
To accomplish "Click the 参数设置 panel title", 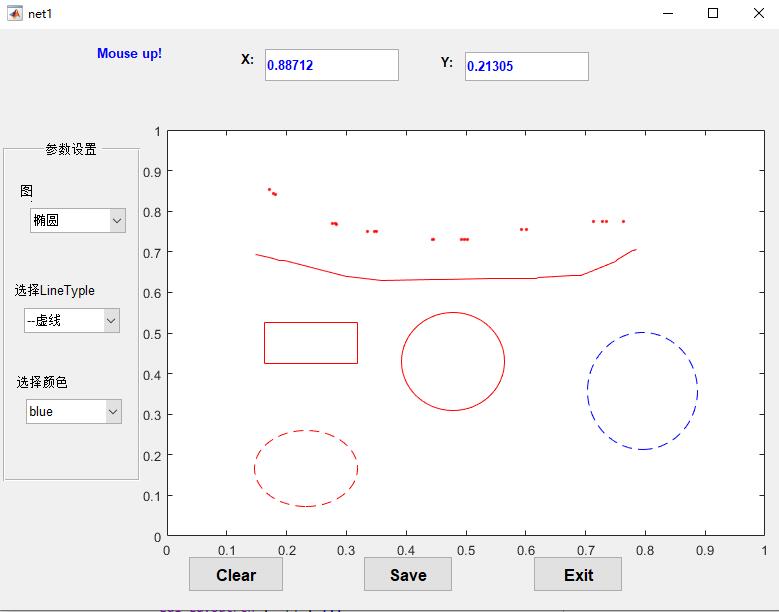I will [71, 149].
